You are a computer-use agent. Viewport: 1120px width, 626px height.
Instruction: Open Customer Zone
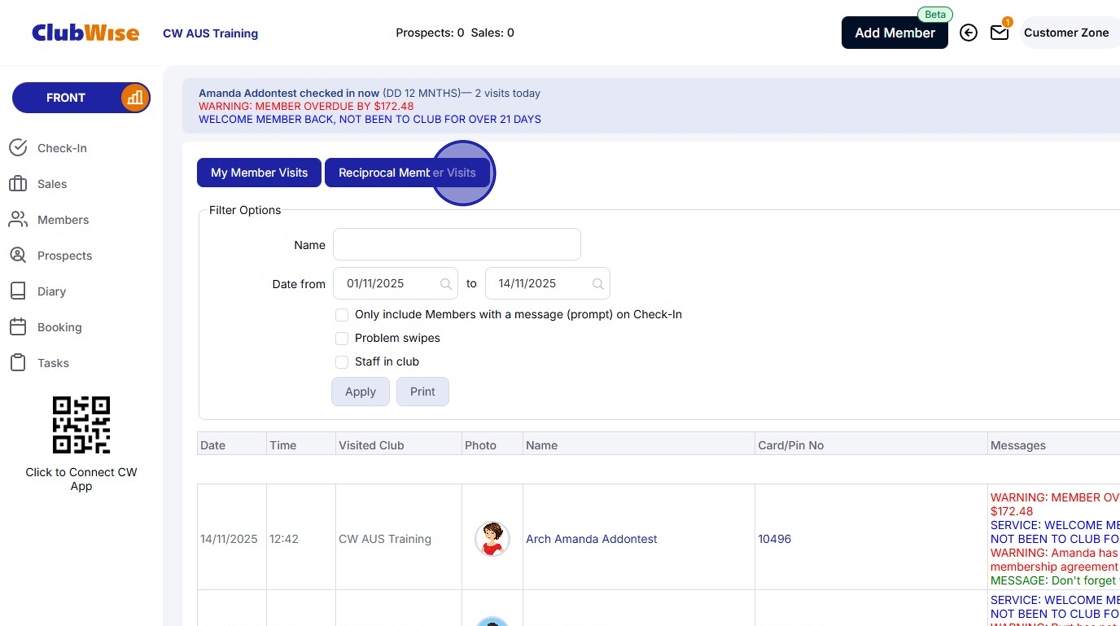(x=1066, y=33)
